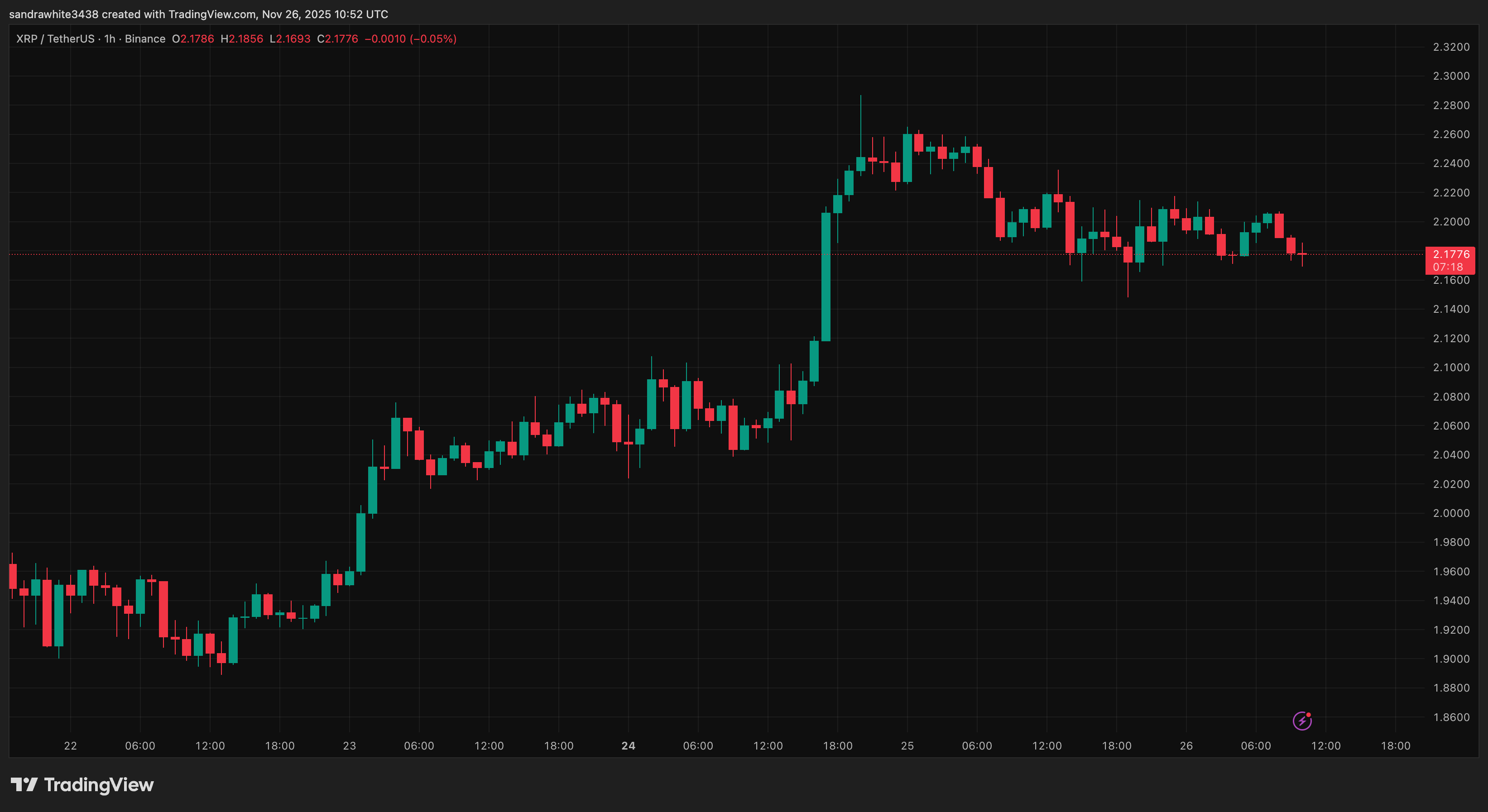Viewport: 1488px width, 812px height.
Task: Click the TradingView logo
Action: [81, 785]
